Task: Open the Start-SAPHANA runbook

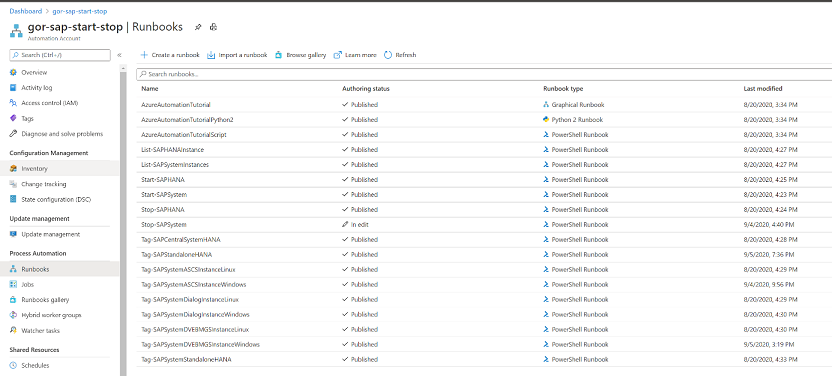Action: point(163,179)
